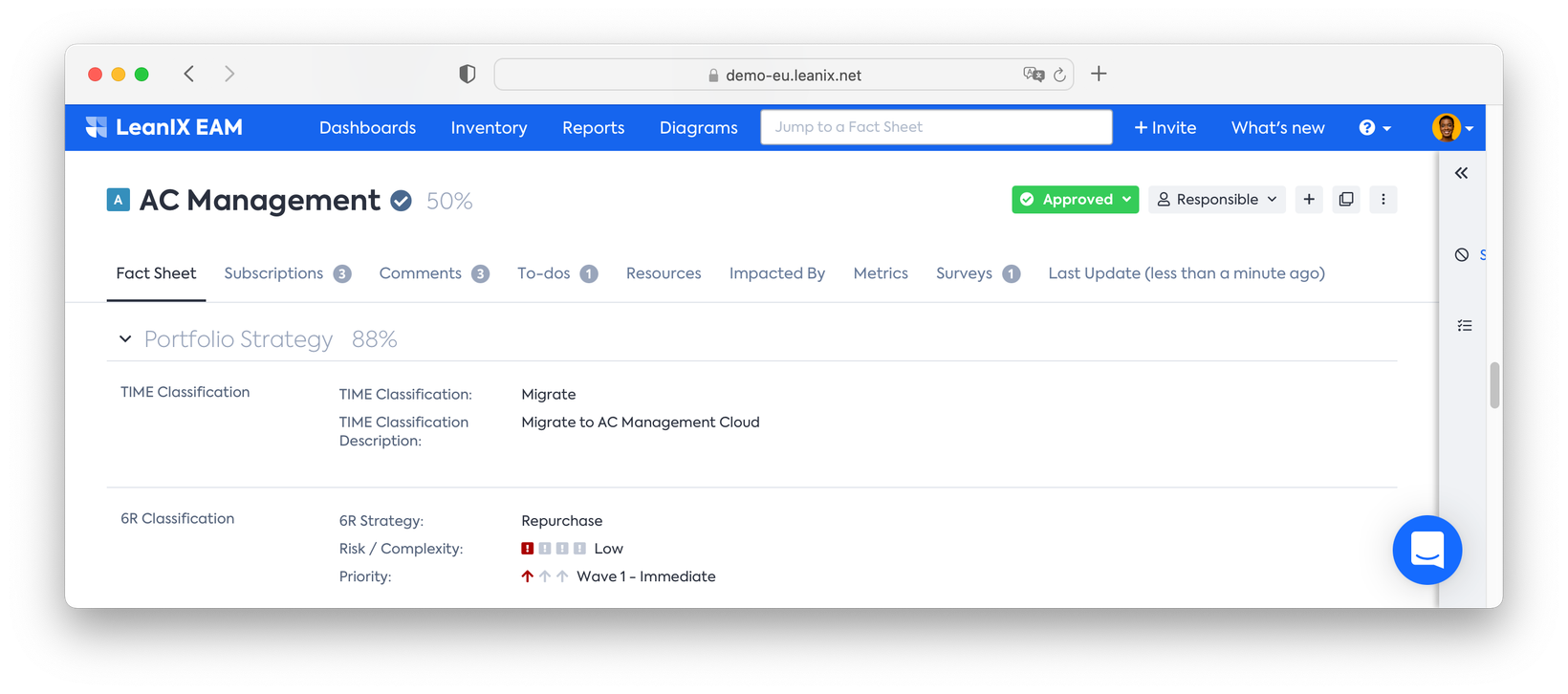Open the more options vertical dots menu
Viewport: 1568px width, 694px height.
tap(1383, 199)
